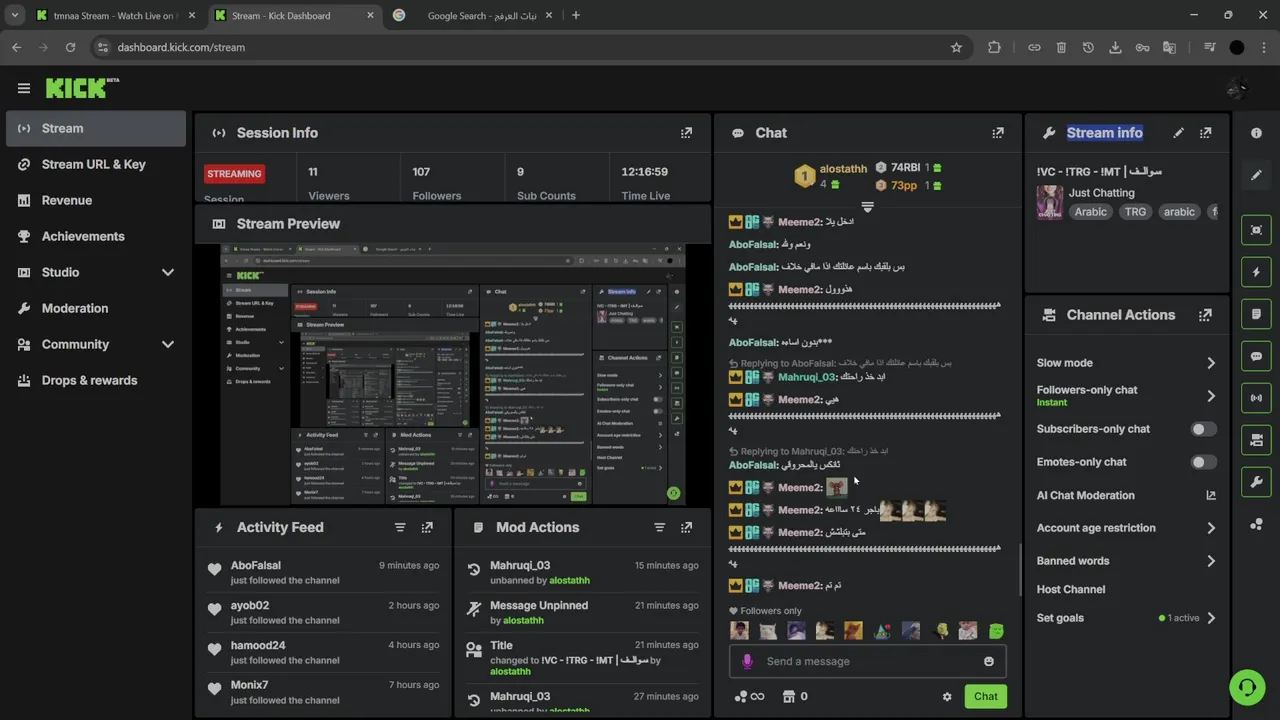Open the browser extensions puzzle icon
This screenshot has width=1280, height=720.
coord(994,47)
